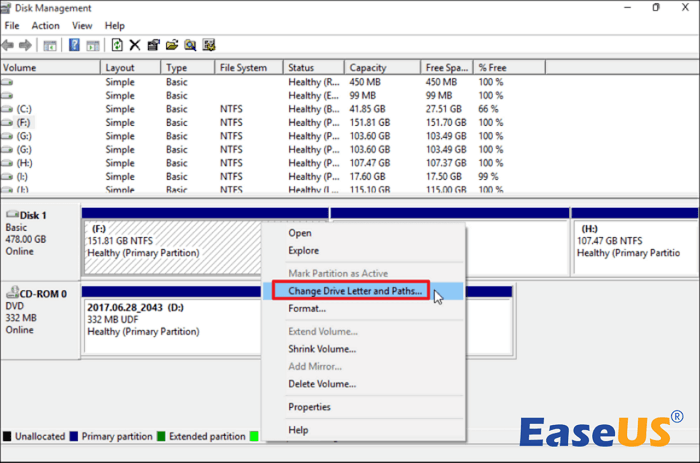
Task: Click the black X Delete toolbar icon
Action: click(x=137, y=45)
